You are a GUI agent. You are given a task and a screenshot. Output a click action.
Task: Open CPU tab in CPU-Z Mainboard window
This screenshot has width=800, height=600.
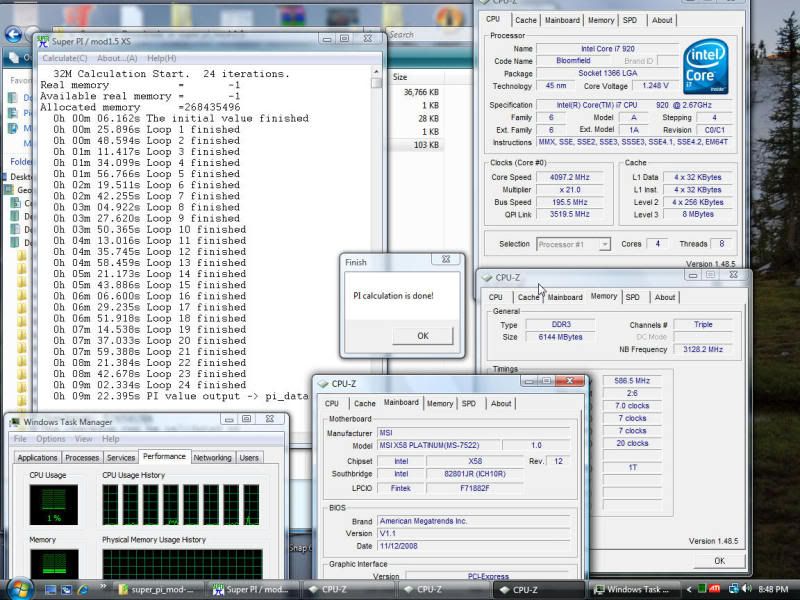332,404
